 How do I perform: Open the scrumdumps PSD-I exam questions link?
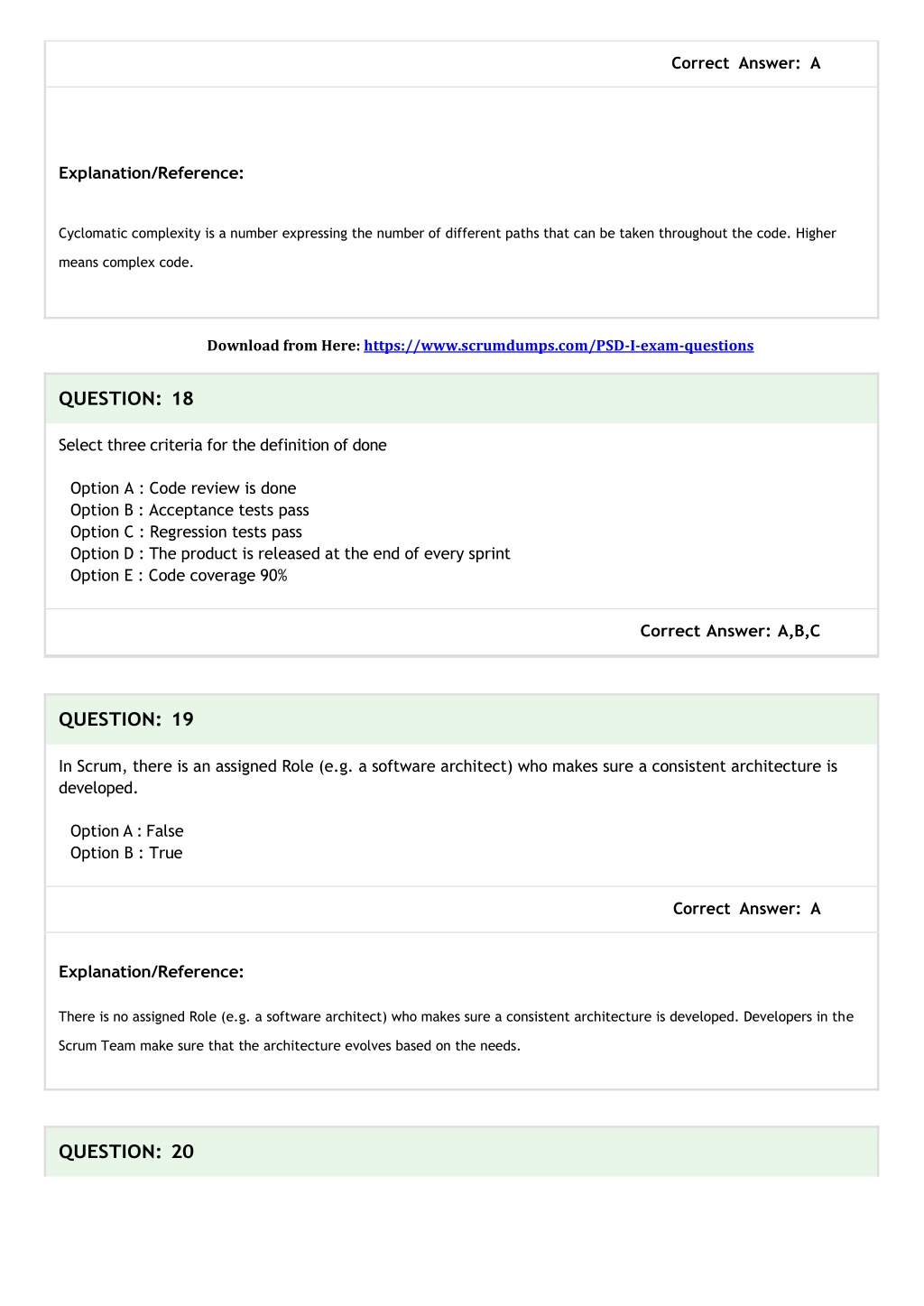[559, 346]
